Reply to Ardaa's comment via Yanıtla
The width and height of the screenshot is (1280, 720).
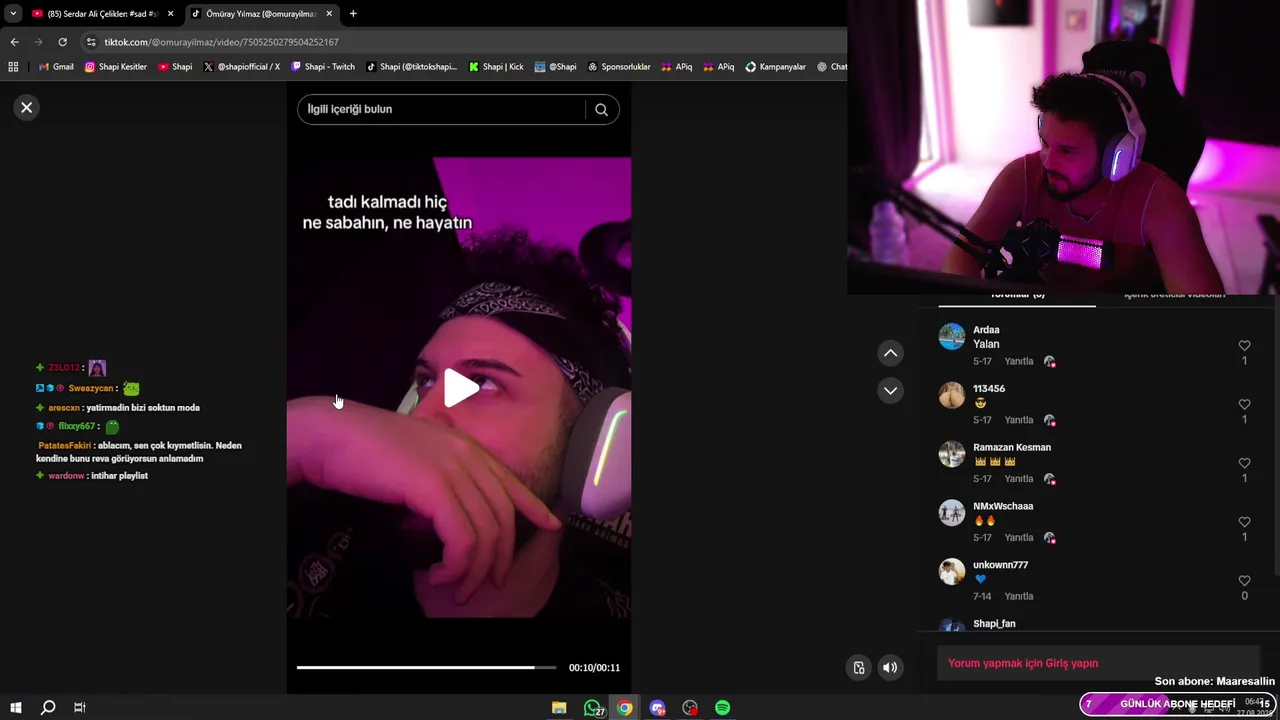click(x=1018, y=361)
